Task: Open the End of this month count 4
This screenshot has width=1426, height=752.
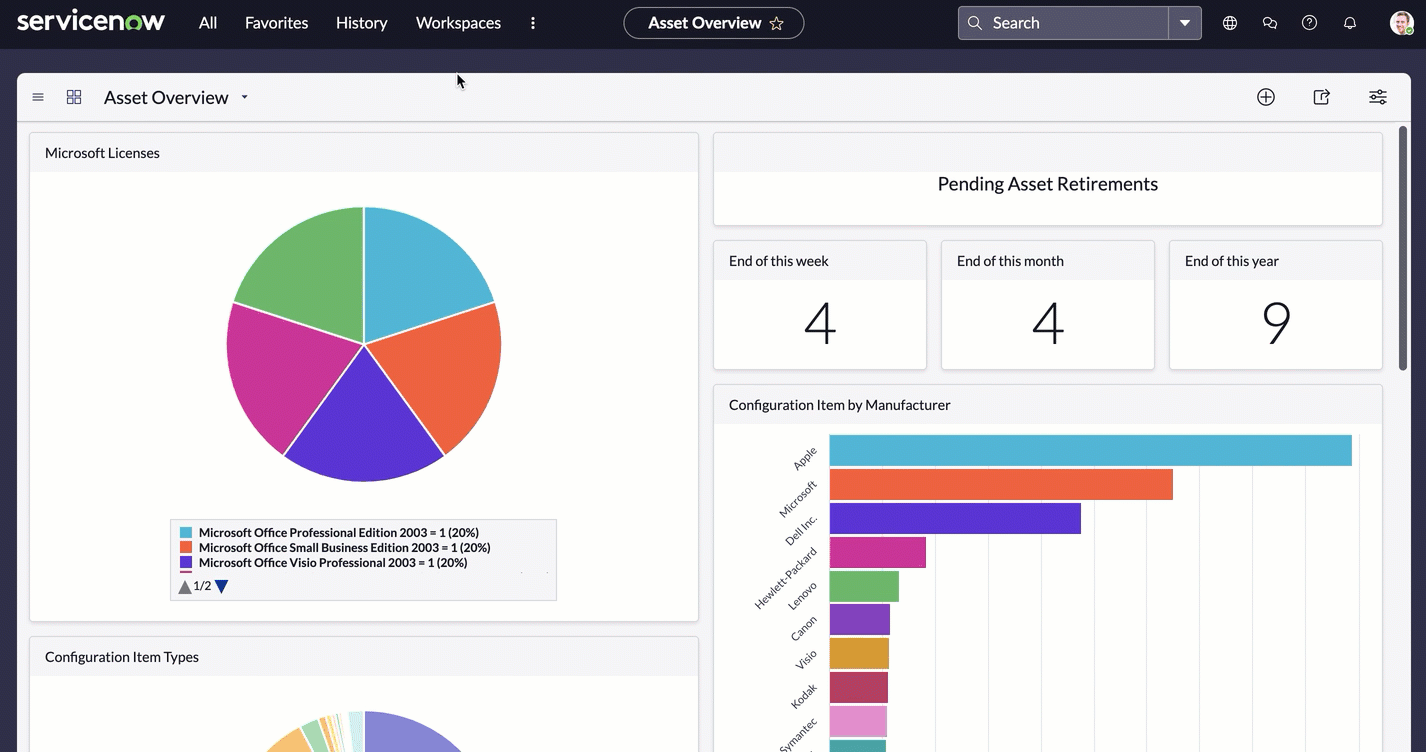Action: 1048,323
